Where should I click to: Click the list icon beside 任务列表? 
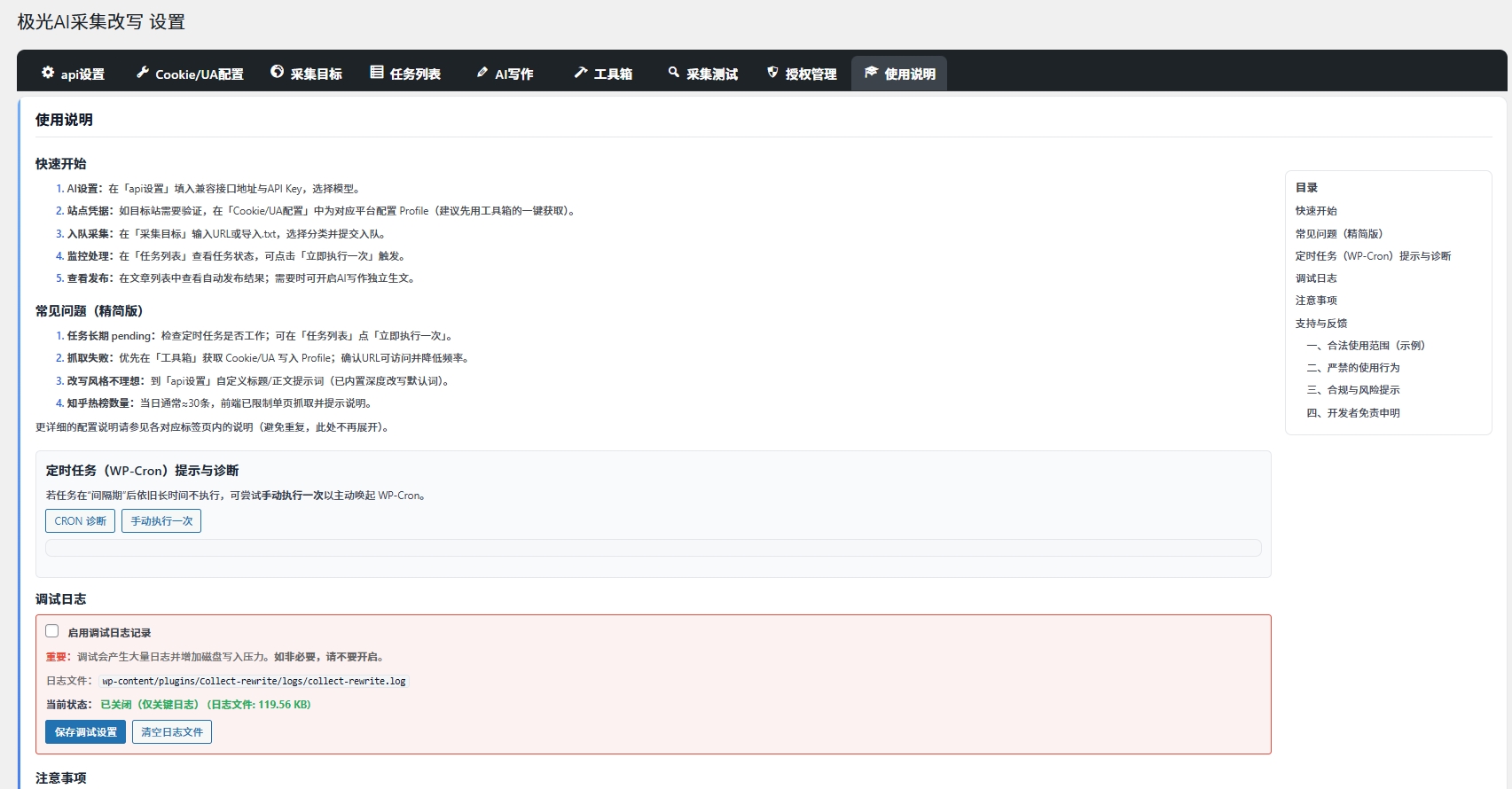[377, 73]
